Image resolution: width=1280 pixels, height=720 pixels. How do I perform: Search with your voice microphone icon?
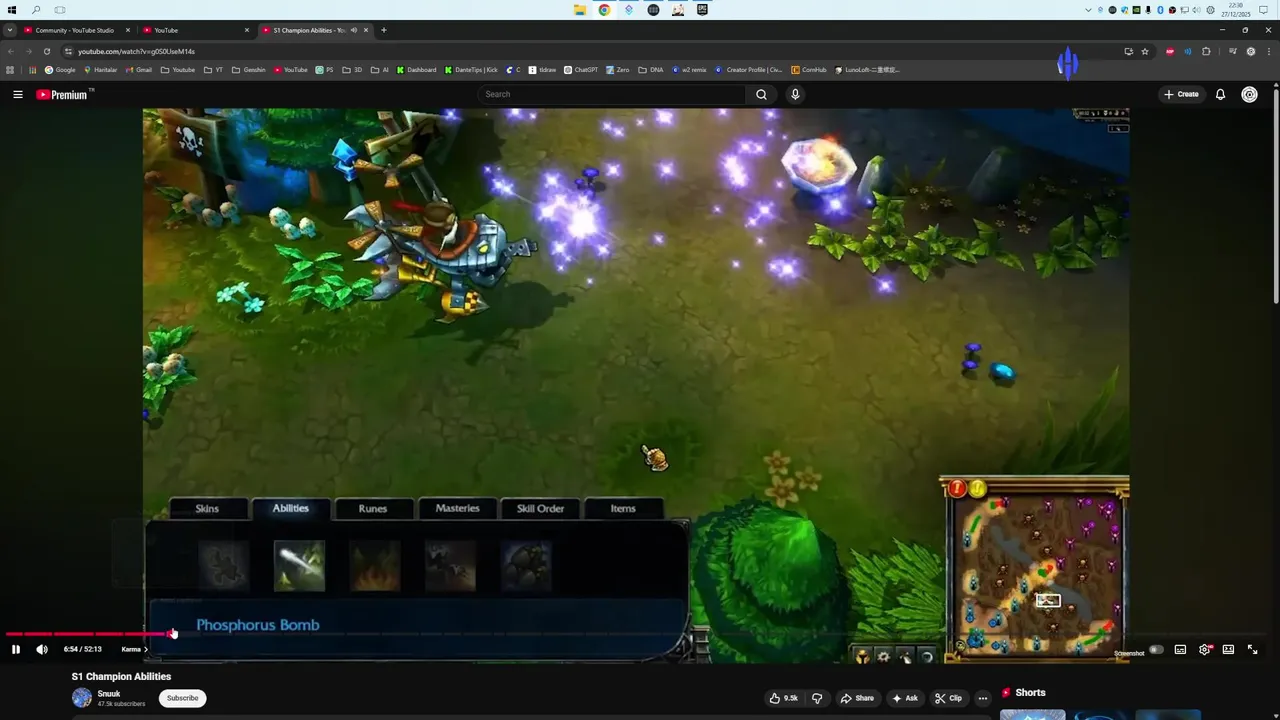pyautogui.click(x=795, y=94)
